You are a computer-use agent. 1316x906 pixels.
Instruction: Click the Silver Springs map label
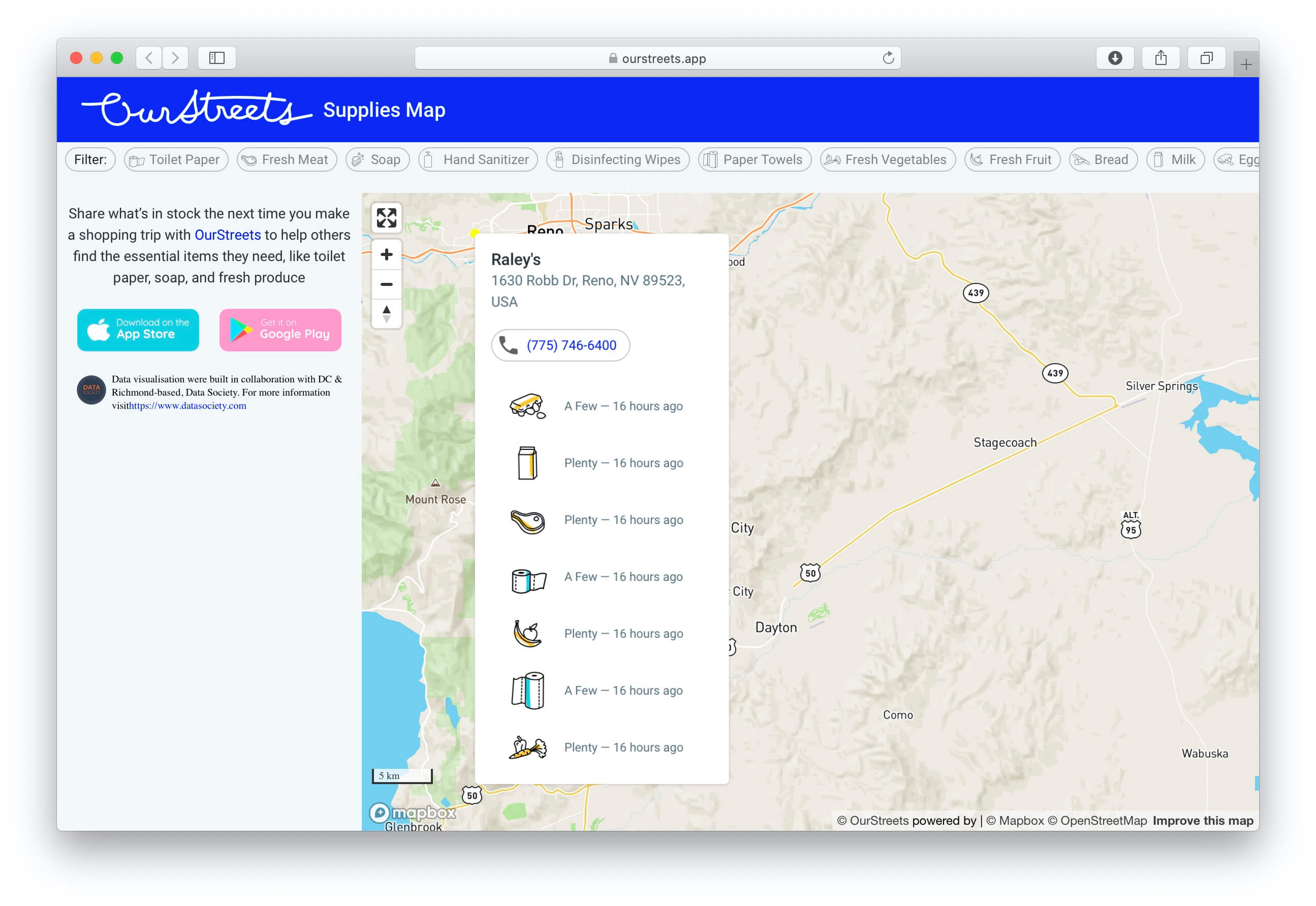(x=1161, y=386)
